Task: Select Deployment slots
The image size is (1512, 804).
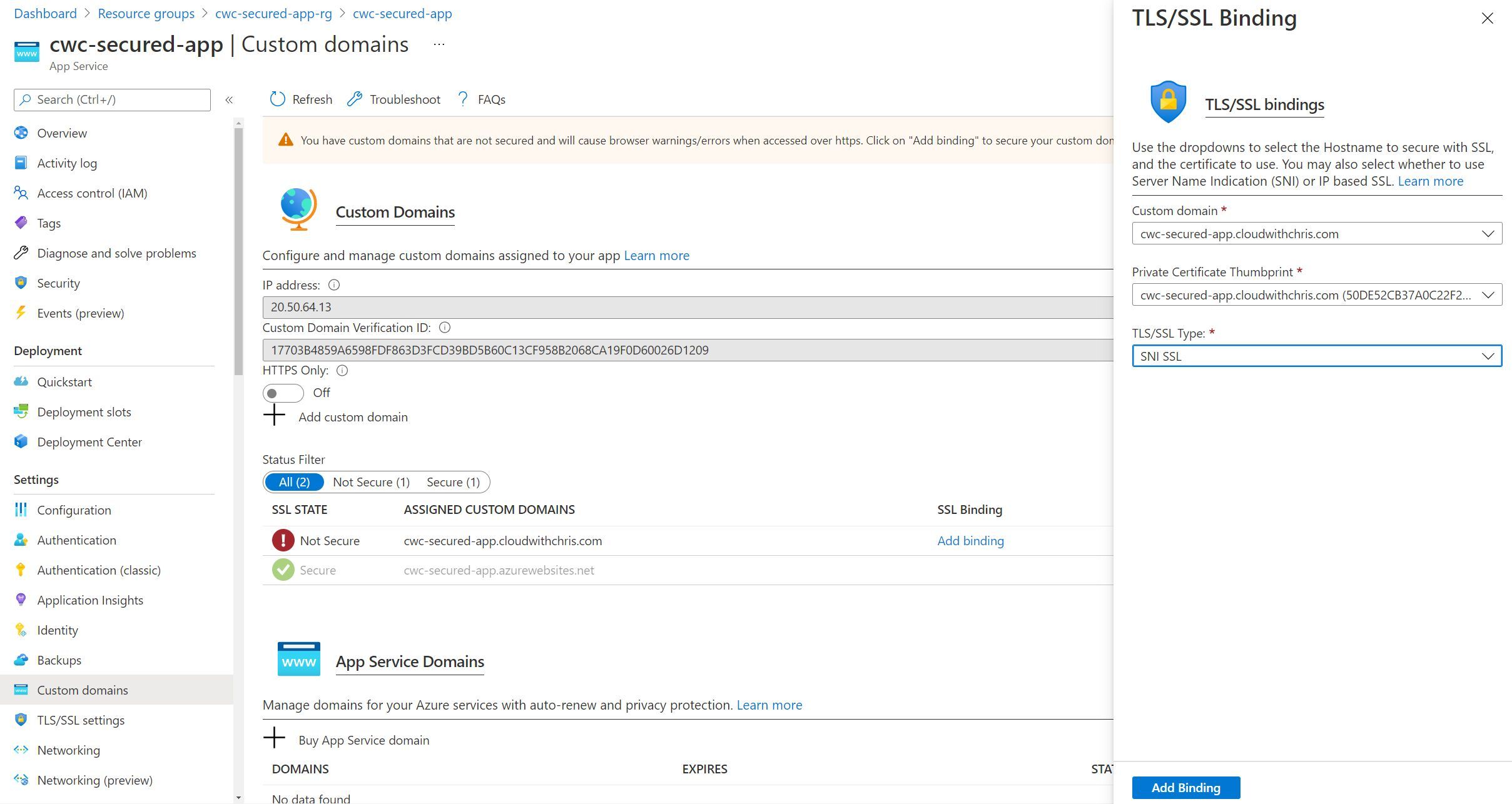Action: pyautogui.click(x=84, y=411)
